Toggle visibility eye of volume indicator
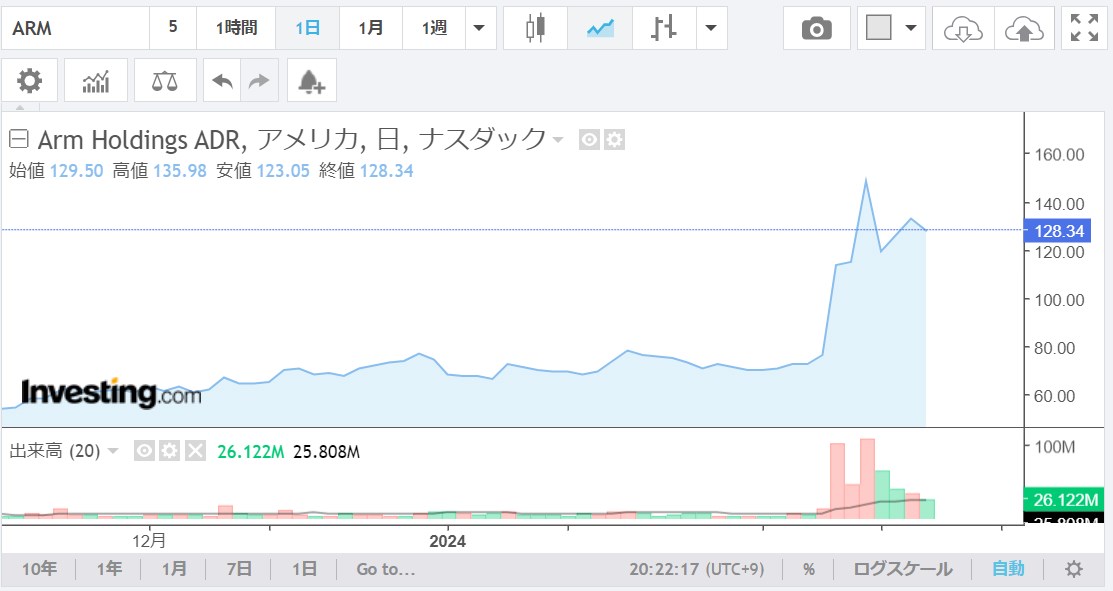The image size is (1113, 591). (144, 451)
